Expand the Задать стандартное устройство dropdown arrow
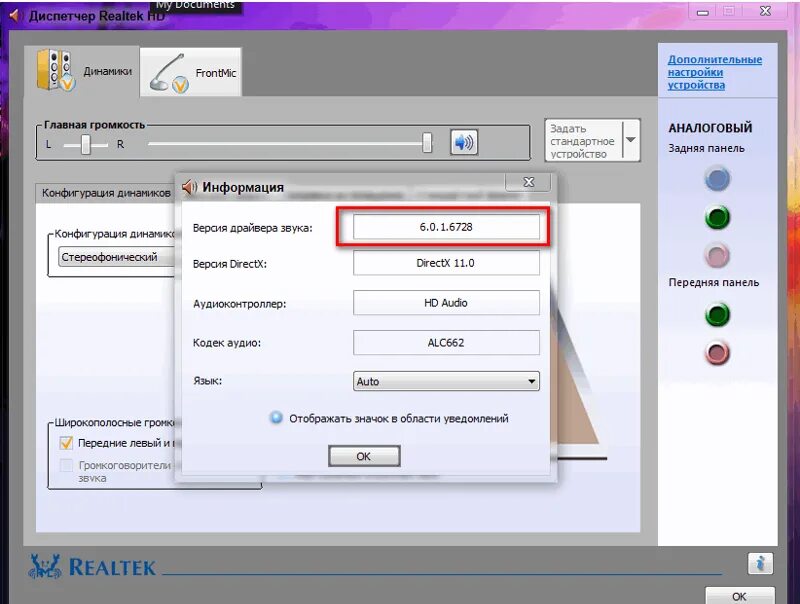 [x=631, y=140]
